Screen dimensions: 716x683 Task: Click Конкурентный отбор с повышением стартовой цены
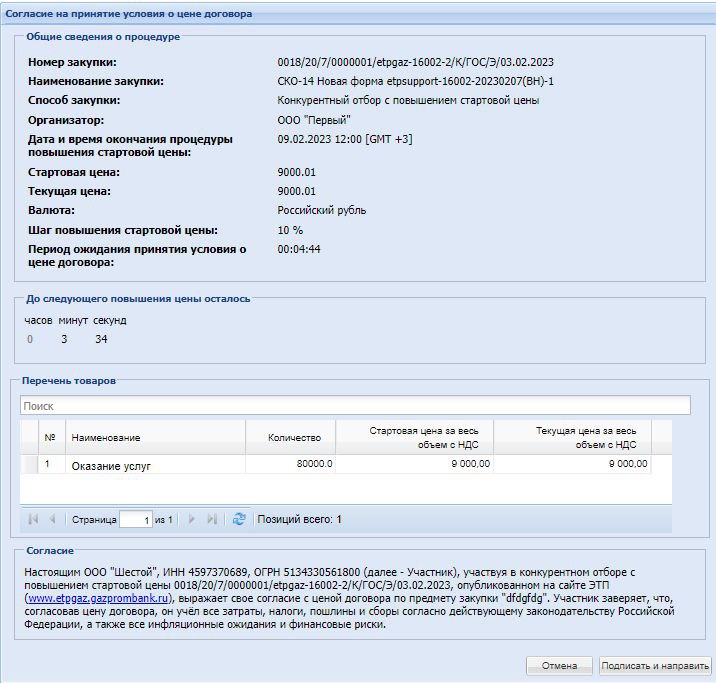point(408,100)
